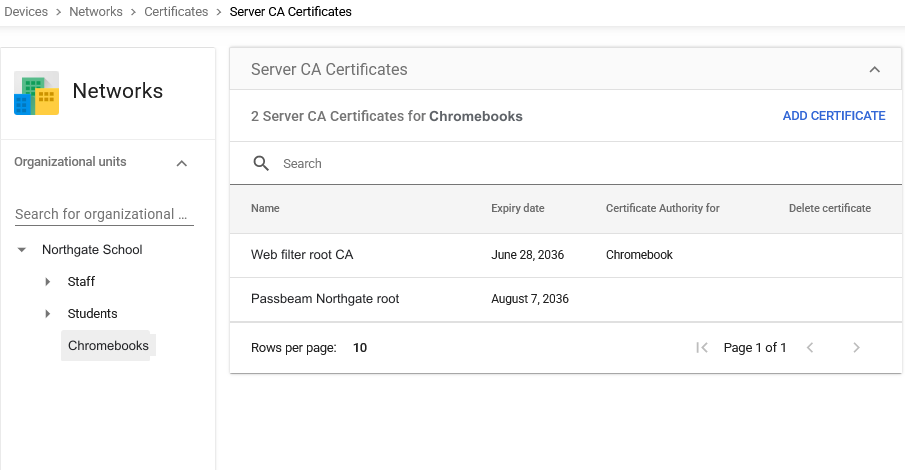Open the Web filter root CA certificate

[302, 255]
